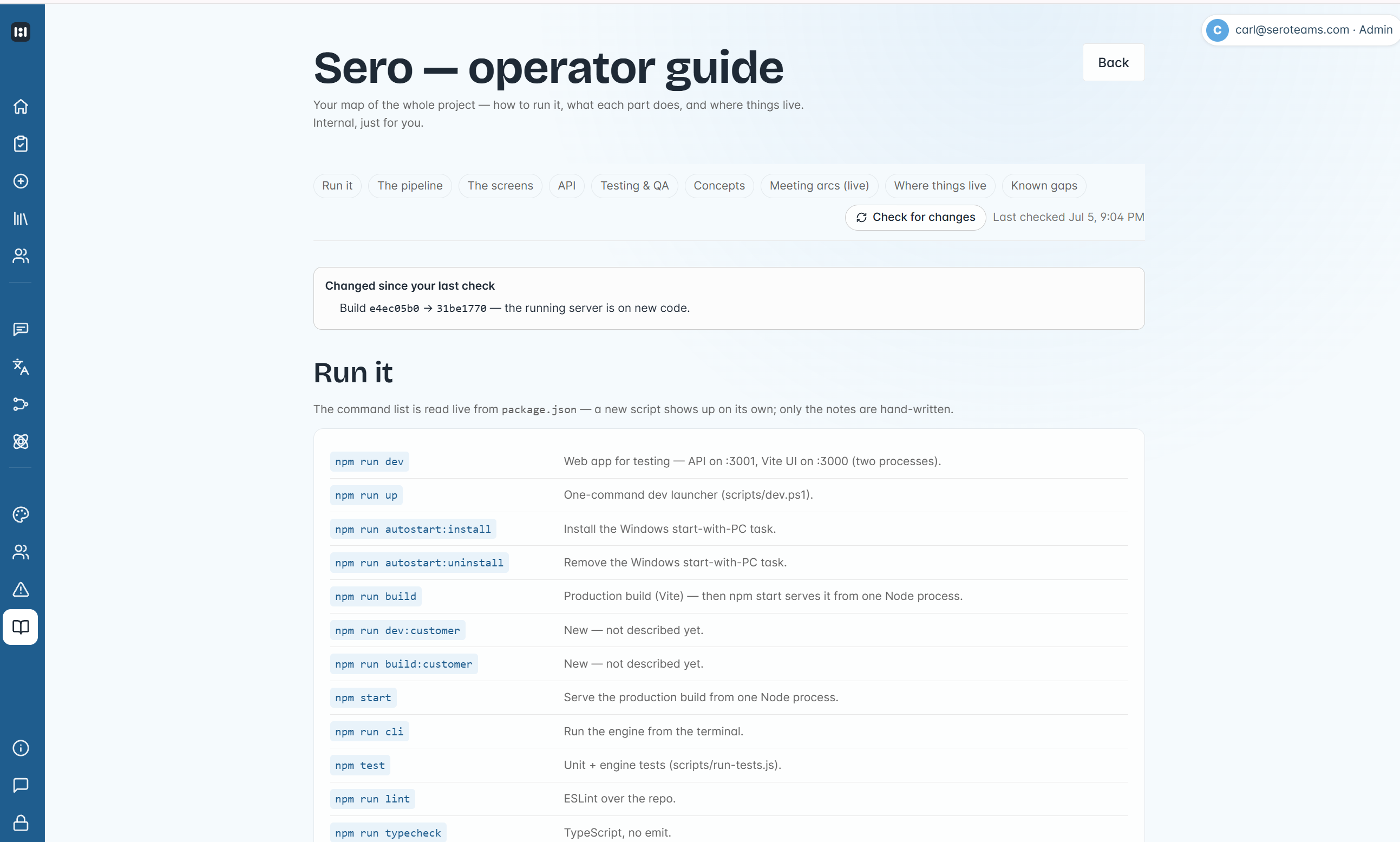Click 'Unit + engine tests' description

point(672,765)
